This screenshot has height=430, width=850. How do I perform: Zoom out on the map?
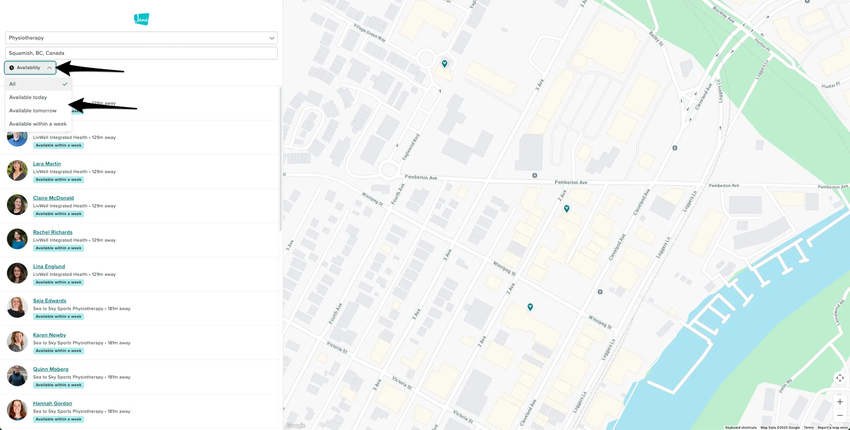point(840,415)
